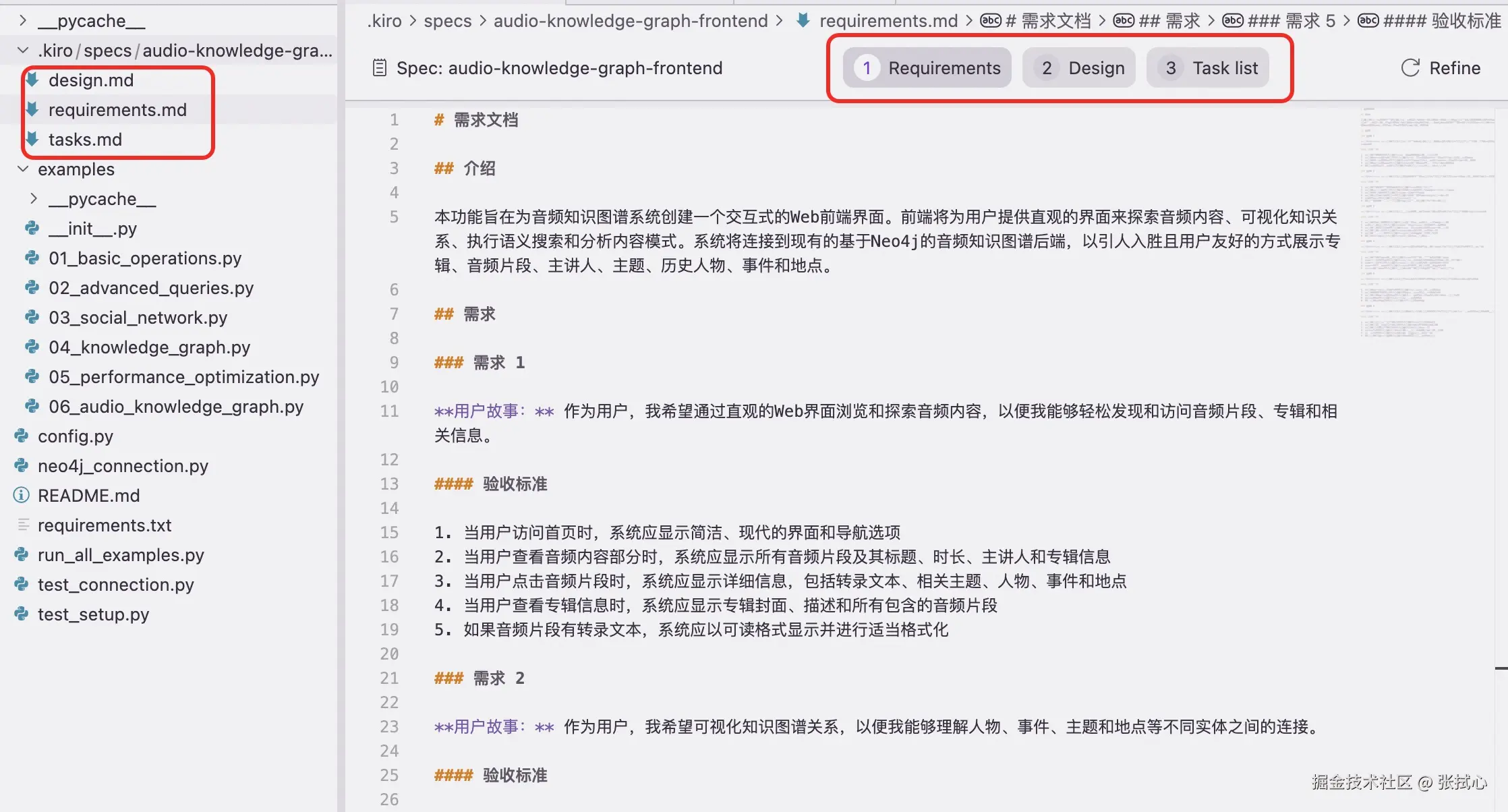
Task: Open requirements.md in file tree
Action: pyautogui.click(x=117, y=110)
